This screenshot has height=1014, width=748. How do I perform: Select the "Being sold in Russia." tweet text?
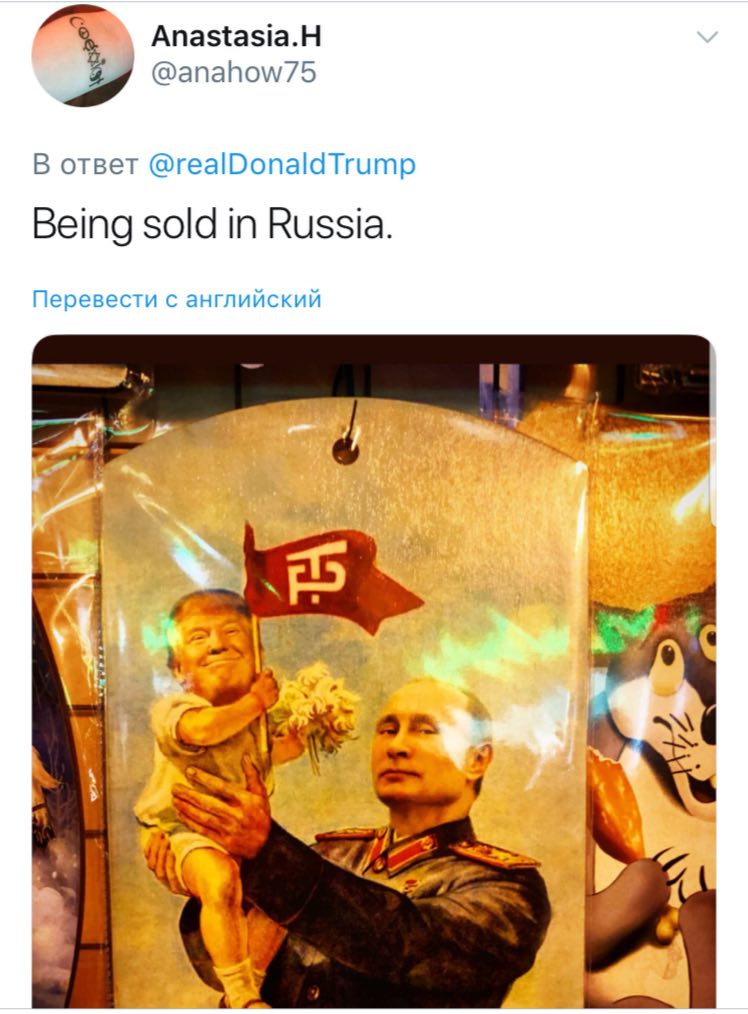[212, 225]
